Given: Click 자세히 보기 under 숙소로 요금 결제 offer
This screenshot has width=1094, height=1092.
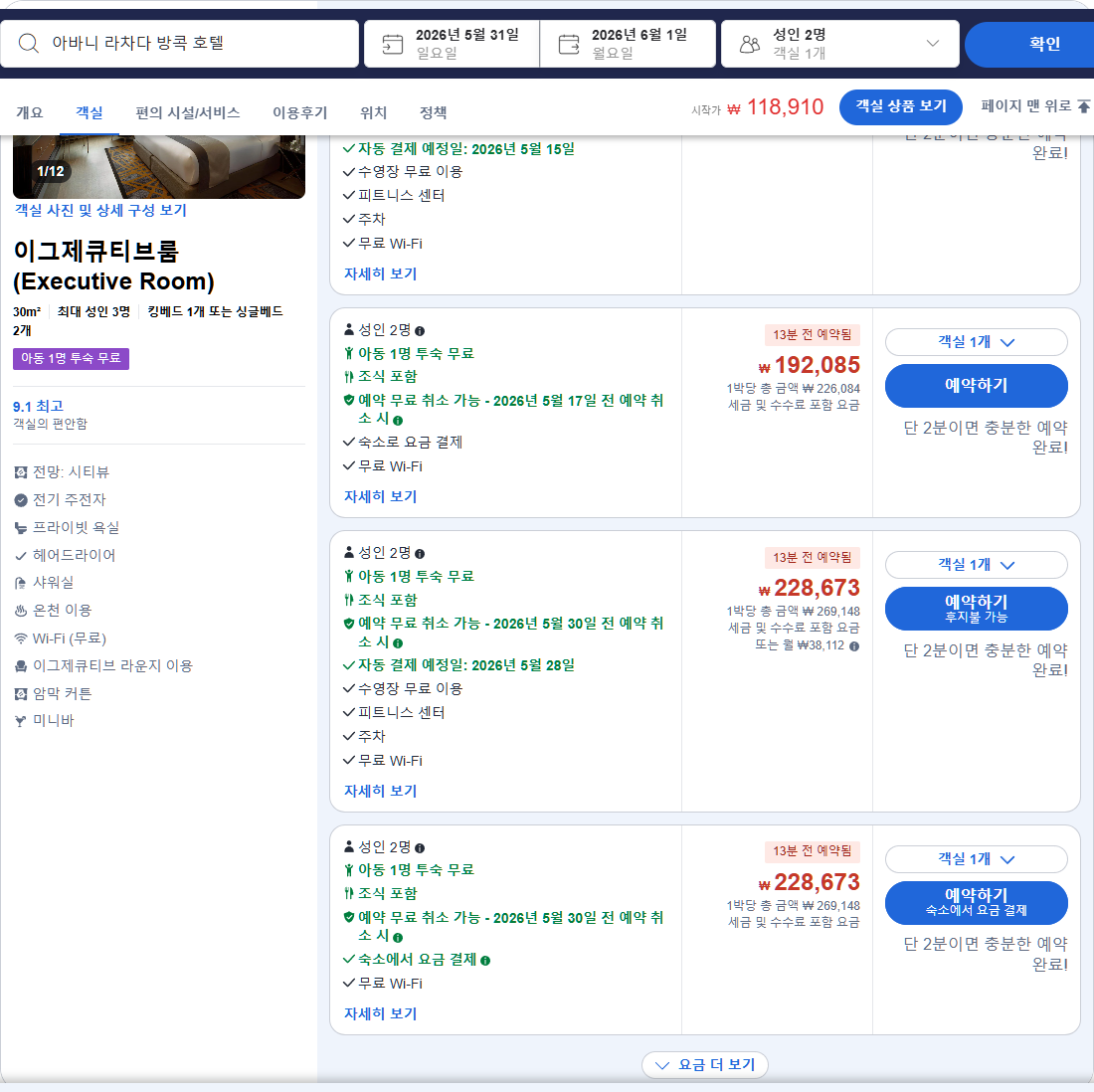Looking at the screenshot, I should tap(380, 497).
